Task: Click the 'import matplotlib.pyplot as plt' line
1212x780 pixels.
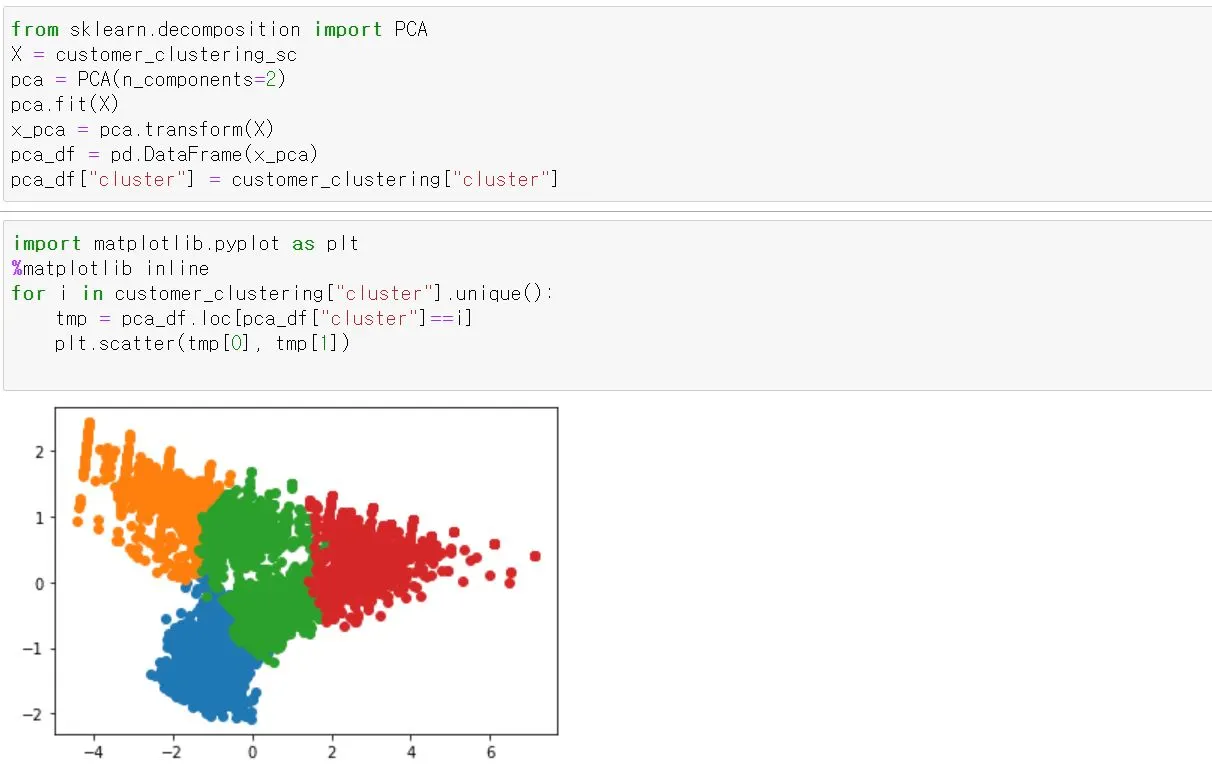Action: tap(186, 244)
